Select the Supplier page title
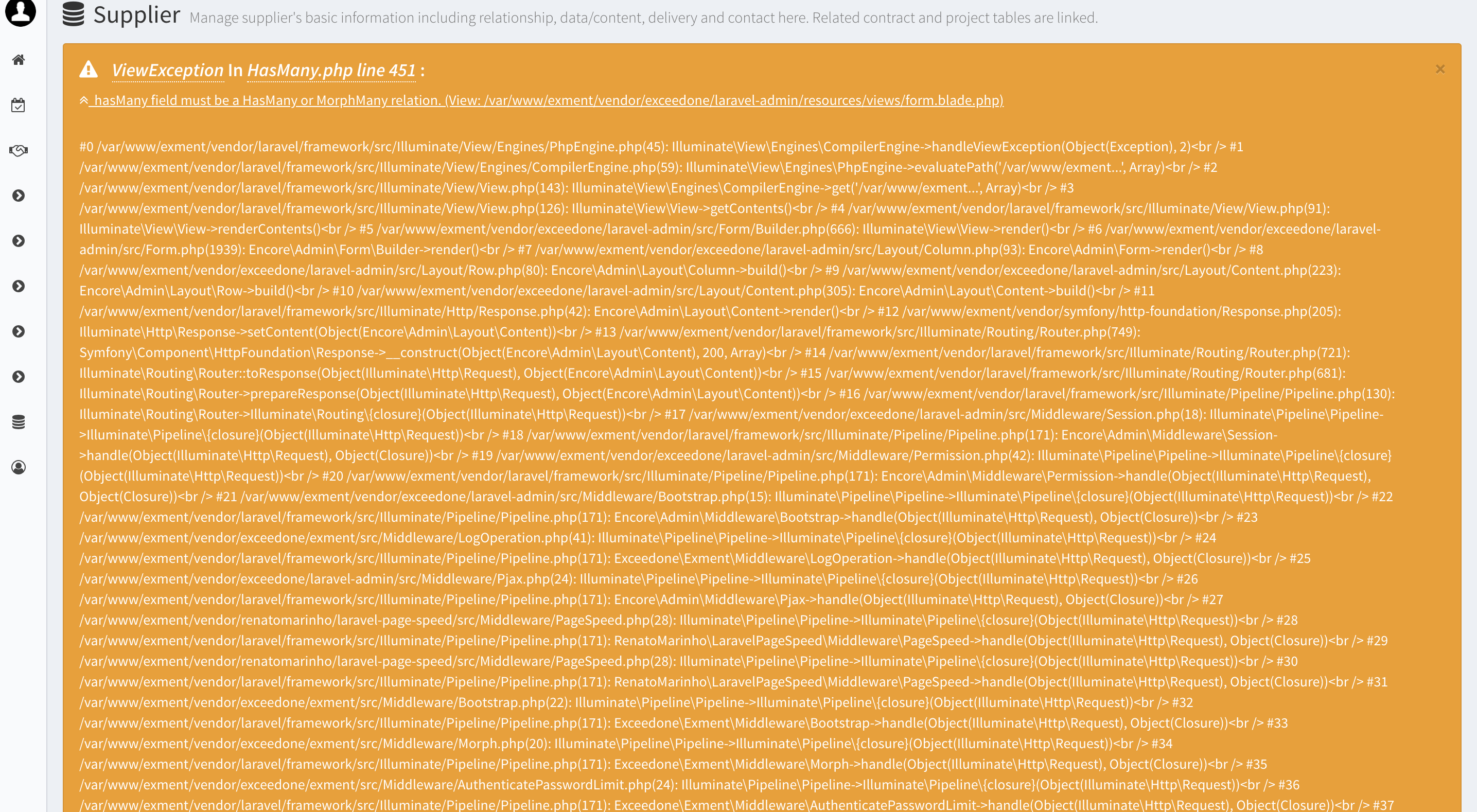The height and width of the screenshot is (812, 1477). click(x=136, y=15)
